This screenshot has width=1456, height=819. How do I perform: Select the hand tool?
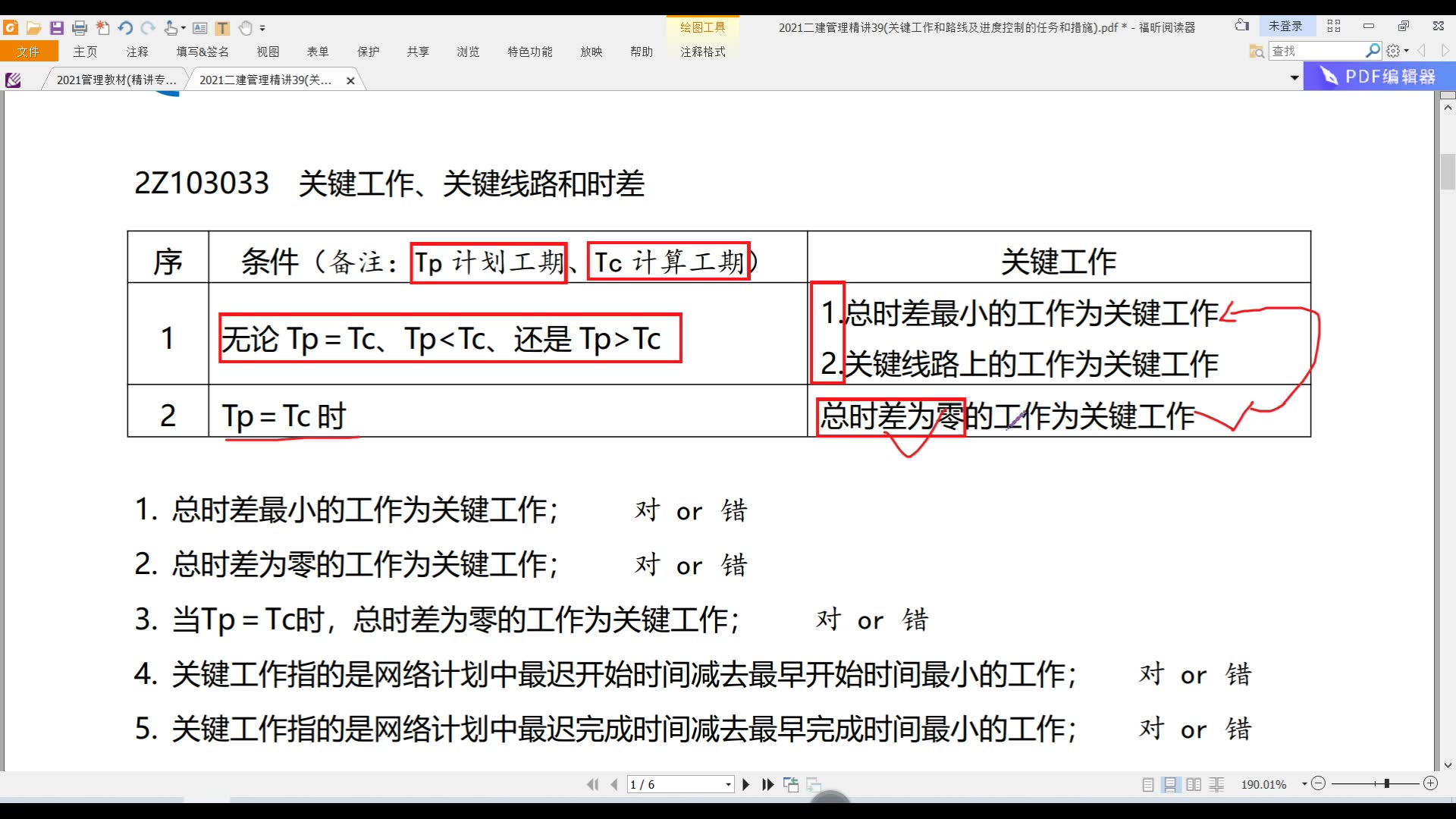[x=245, y=28]
